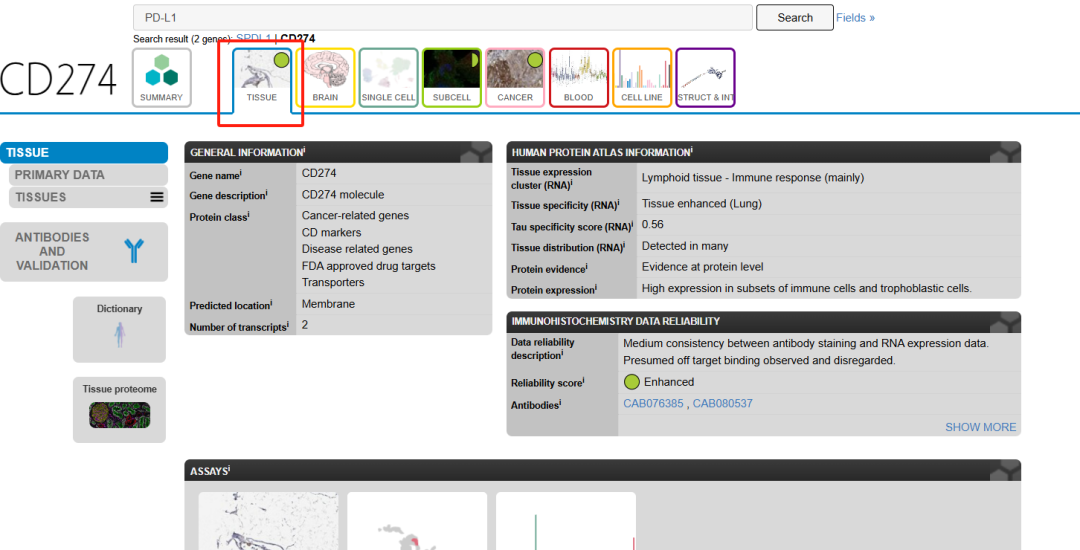Expand the Tissues hamburger menu
This screenshot has height=550, width=1080.
[x=157, y=197]
